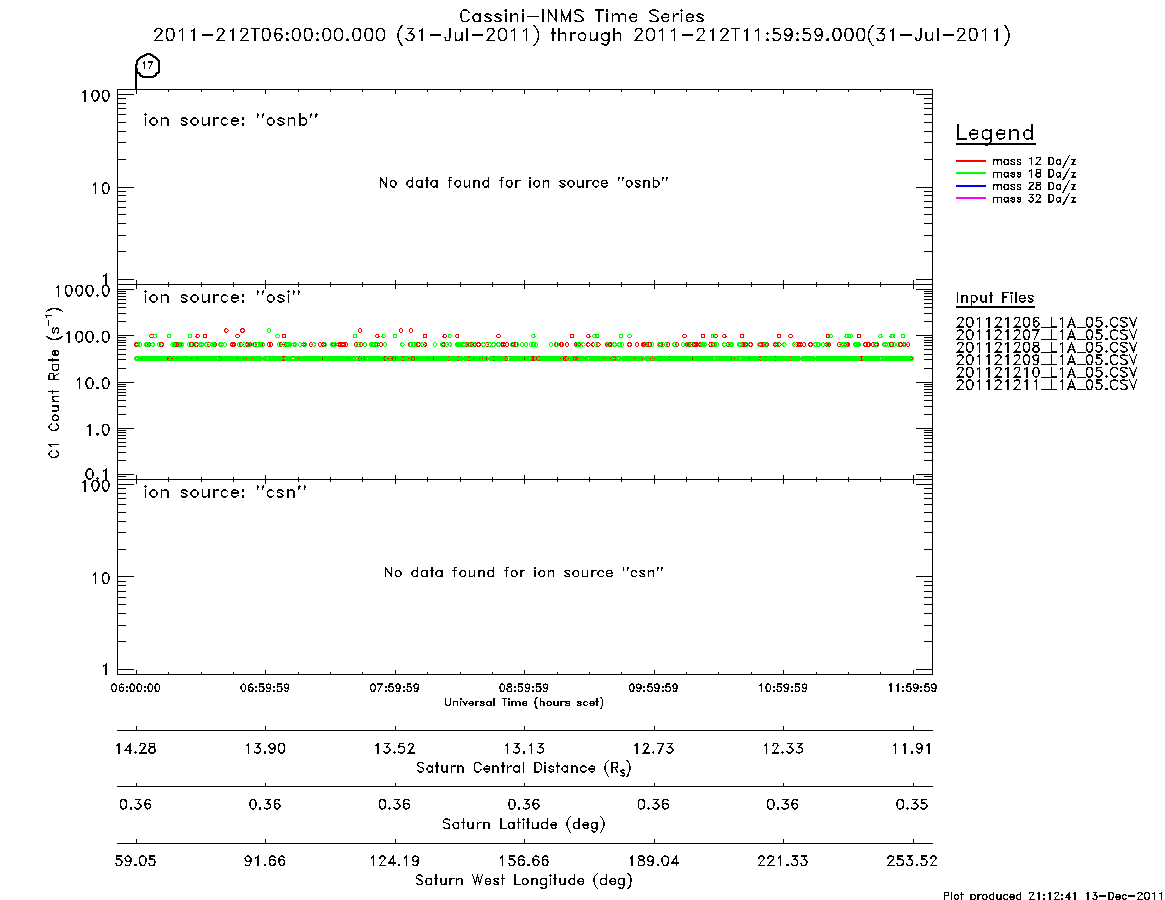Click the ion source "csn" panel label
This screenshot has height=900, width=1165.
point(225,492)
